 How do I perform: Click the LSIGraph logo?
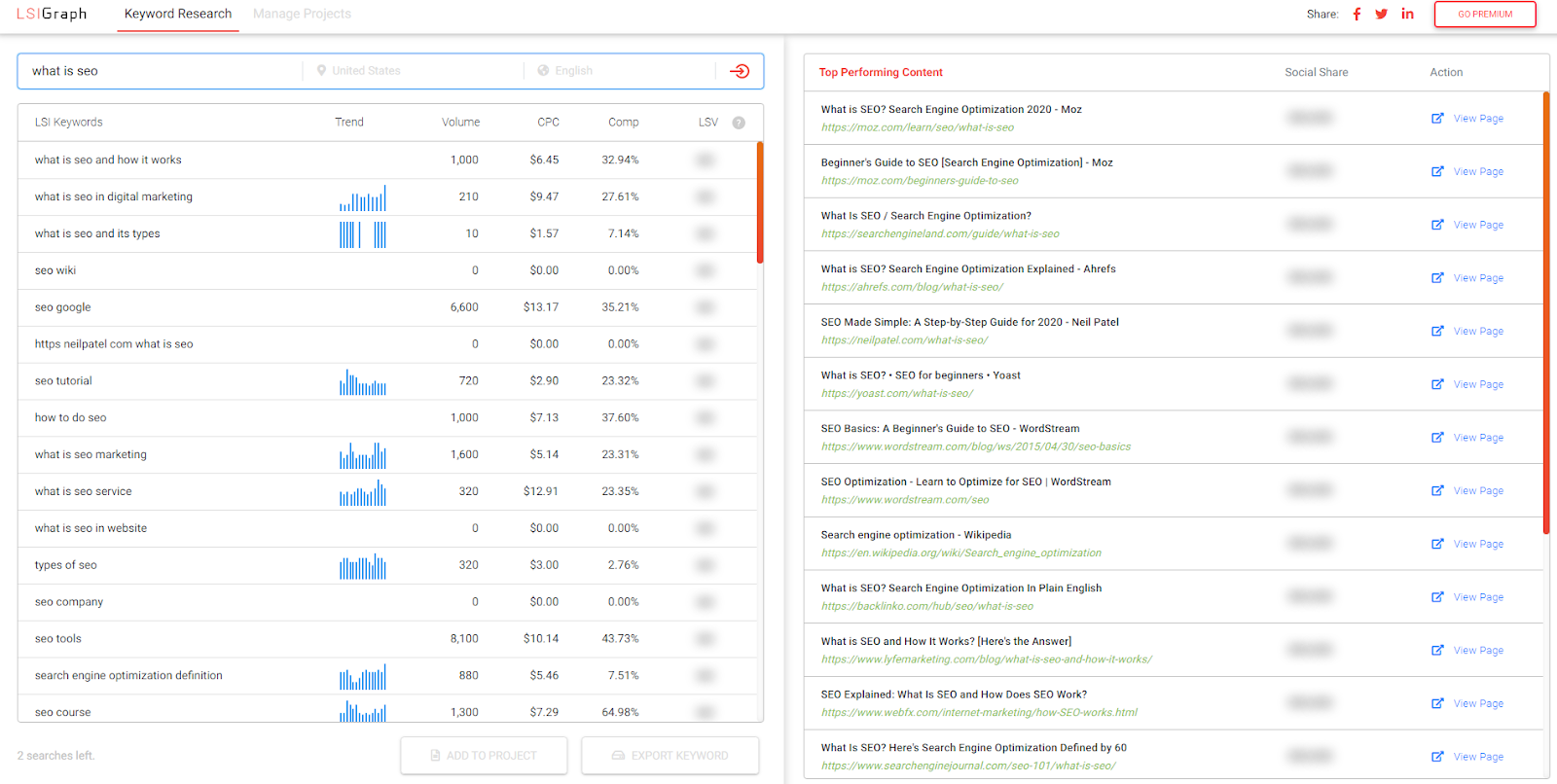click(52, 14)
